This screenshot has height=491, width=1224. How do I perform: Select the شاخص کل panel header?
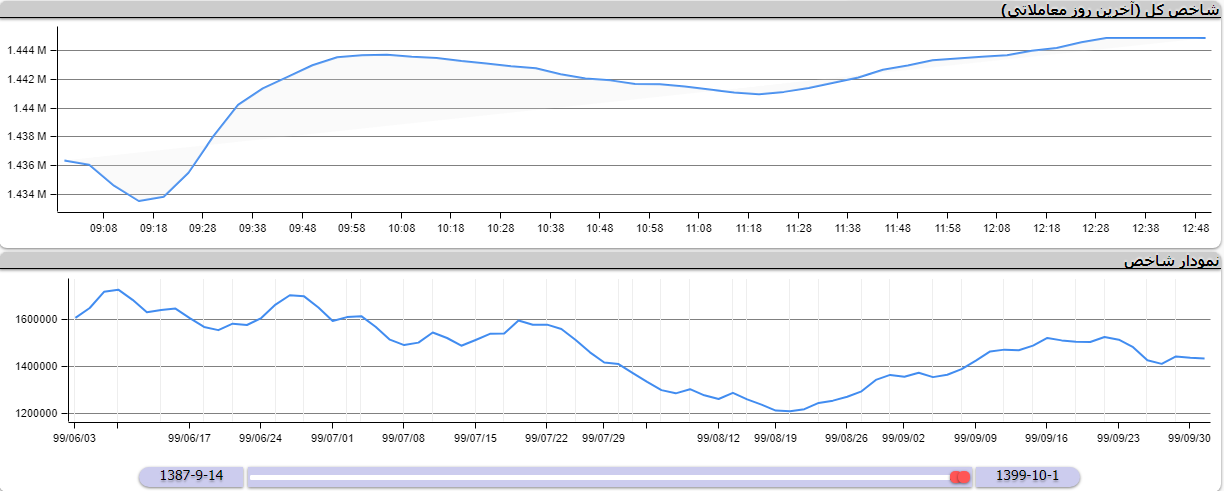click(x=1110, y=10)
